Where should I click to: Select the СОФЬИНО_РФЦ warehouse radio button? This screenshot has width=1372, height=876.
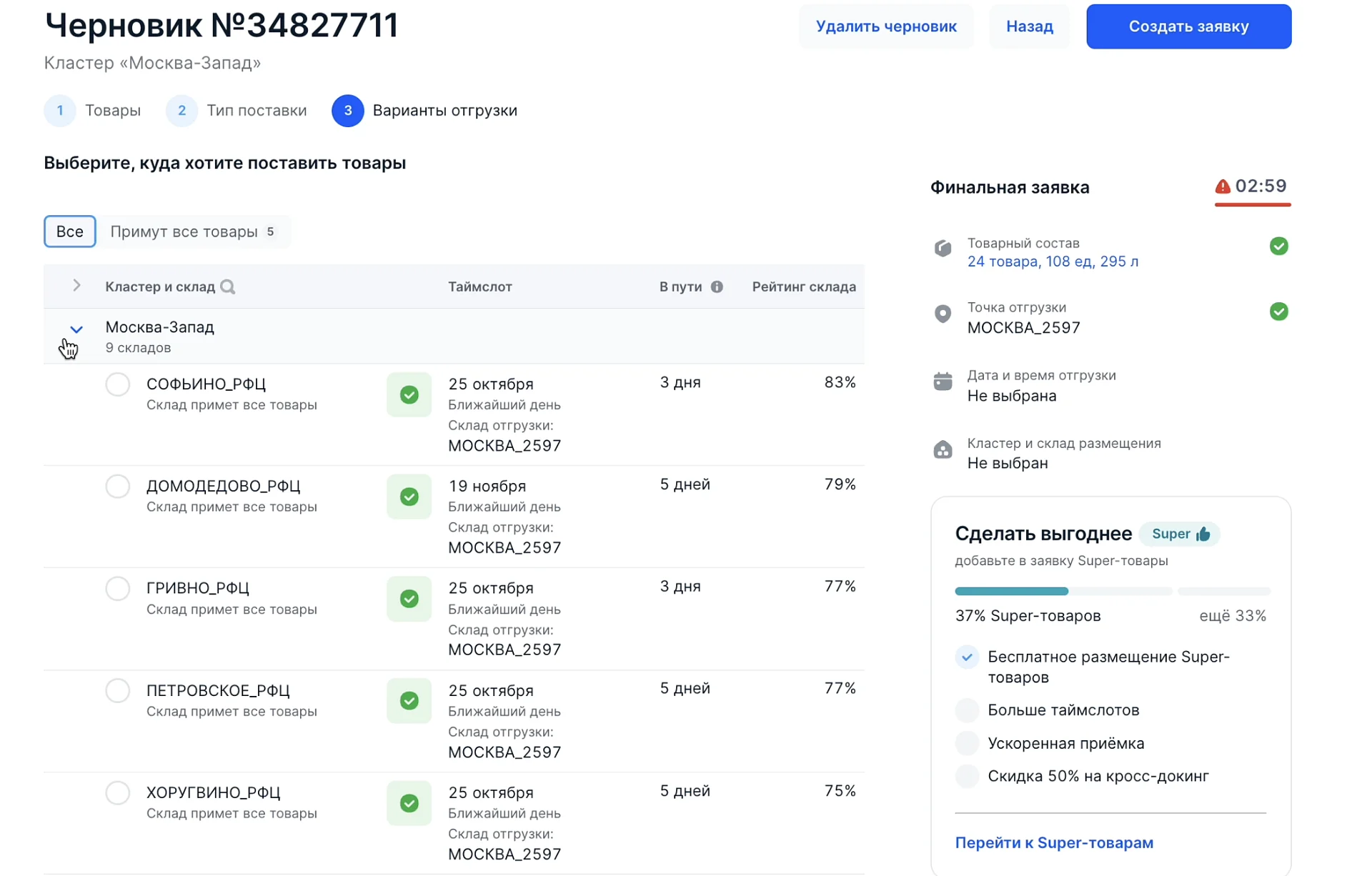click(x=118, y=384)
